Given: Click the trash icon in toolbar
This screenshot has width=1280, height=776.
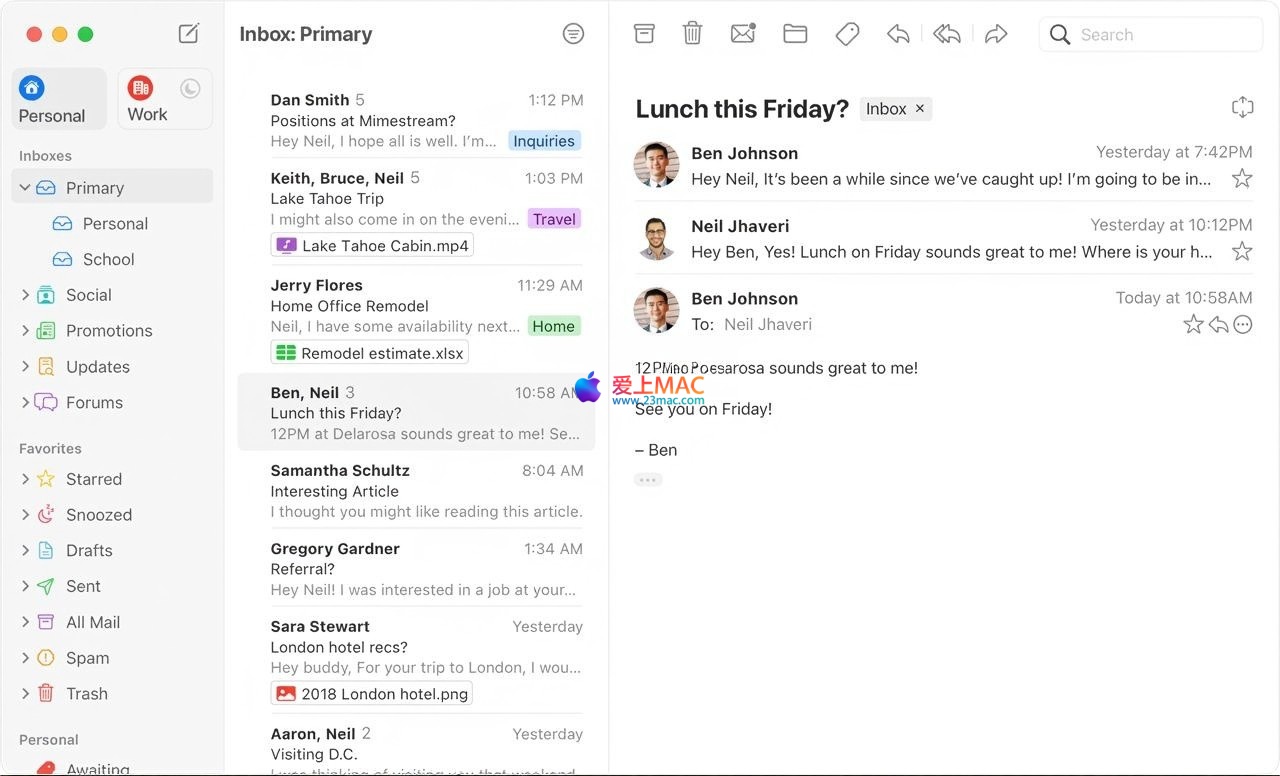Looking at the screenshot, I should pyautogui.click(x=692, y=34).
